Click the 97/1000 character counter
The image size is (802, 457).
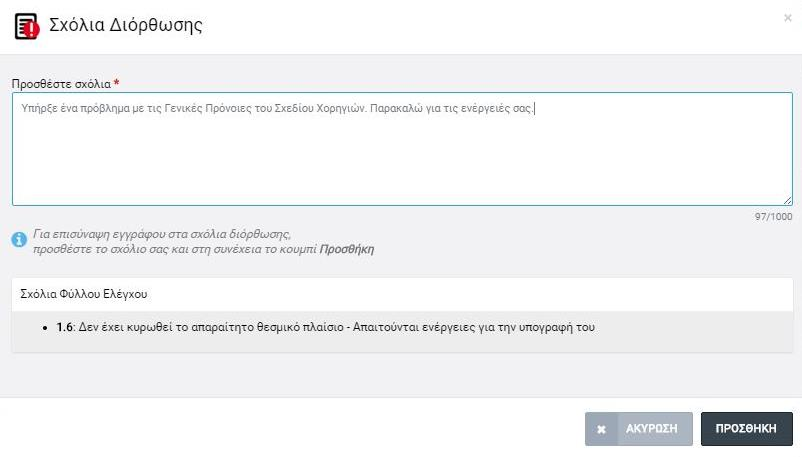pos(773,217)
